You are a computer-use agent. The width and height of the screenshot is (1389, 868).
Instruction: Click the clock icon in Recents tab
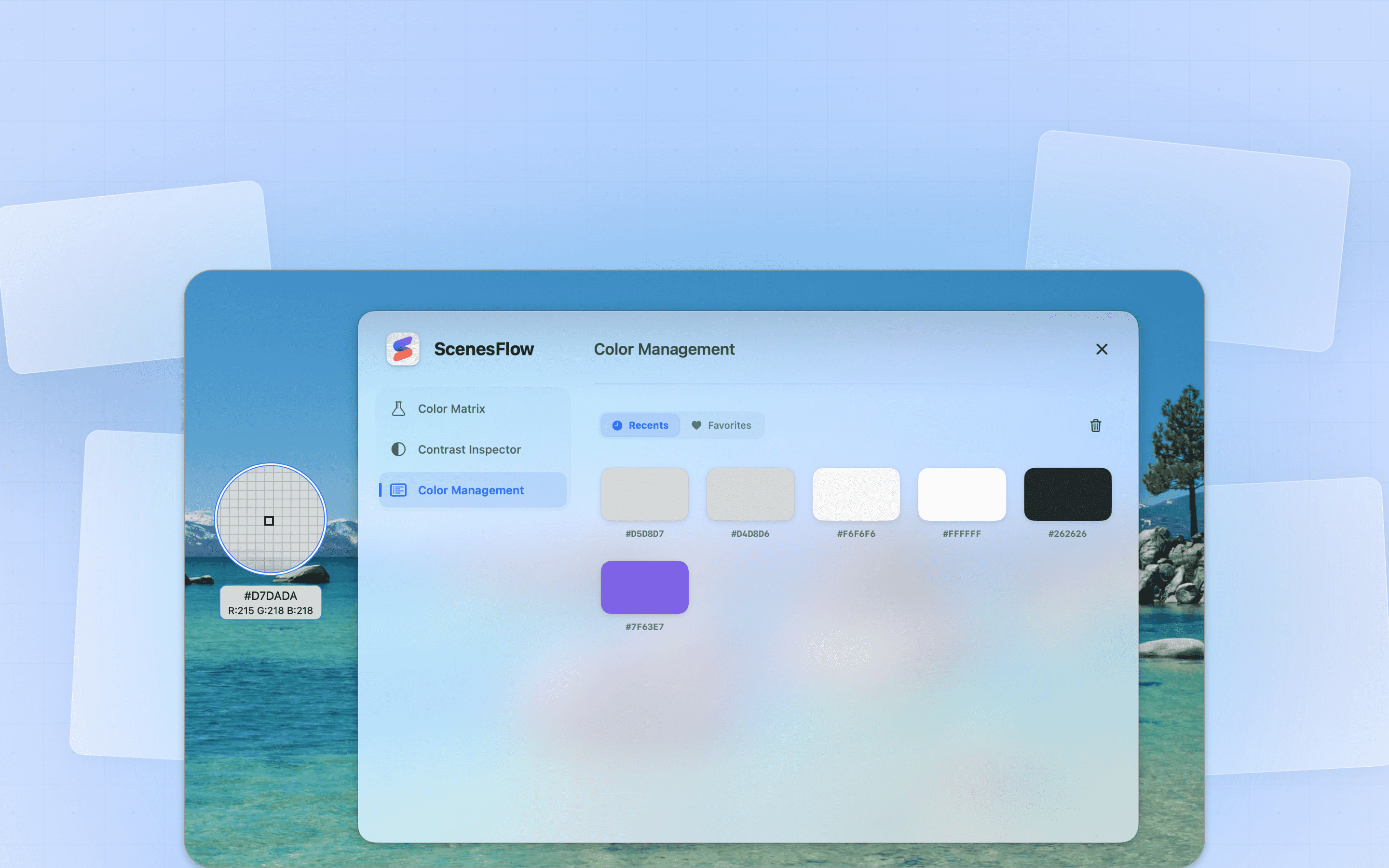pyautogui.click(x=617, y=425)
